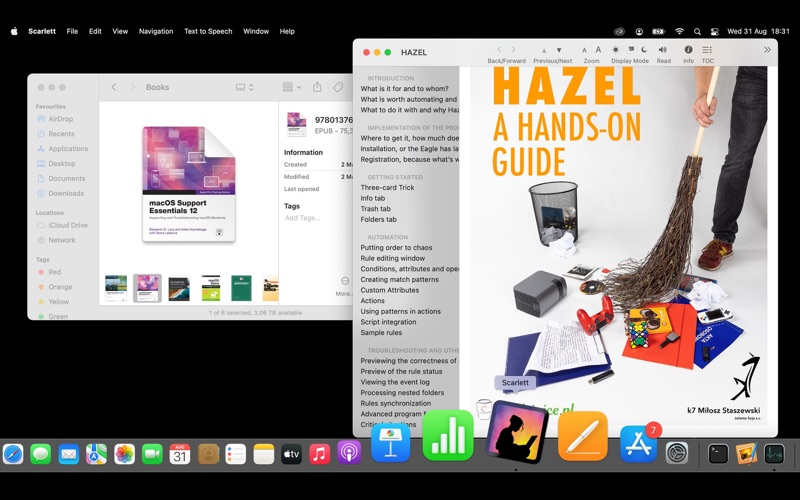Open the File menu
This screenshot has height=500, width=800.
tap(72, 31)
